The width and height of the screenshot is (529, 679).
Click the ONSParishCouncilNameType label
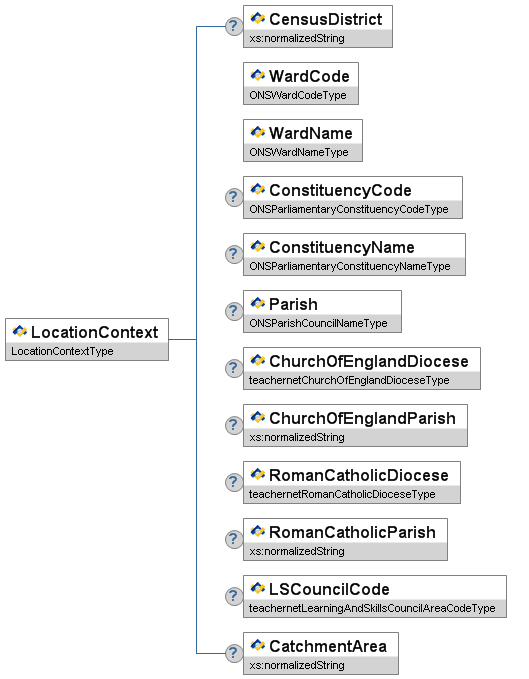click(x=318, y=323)
